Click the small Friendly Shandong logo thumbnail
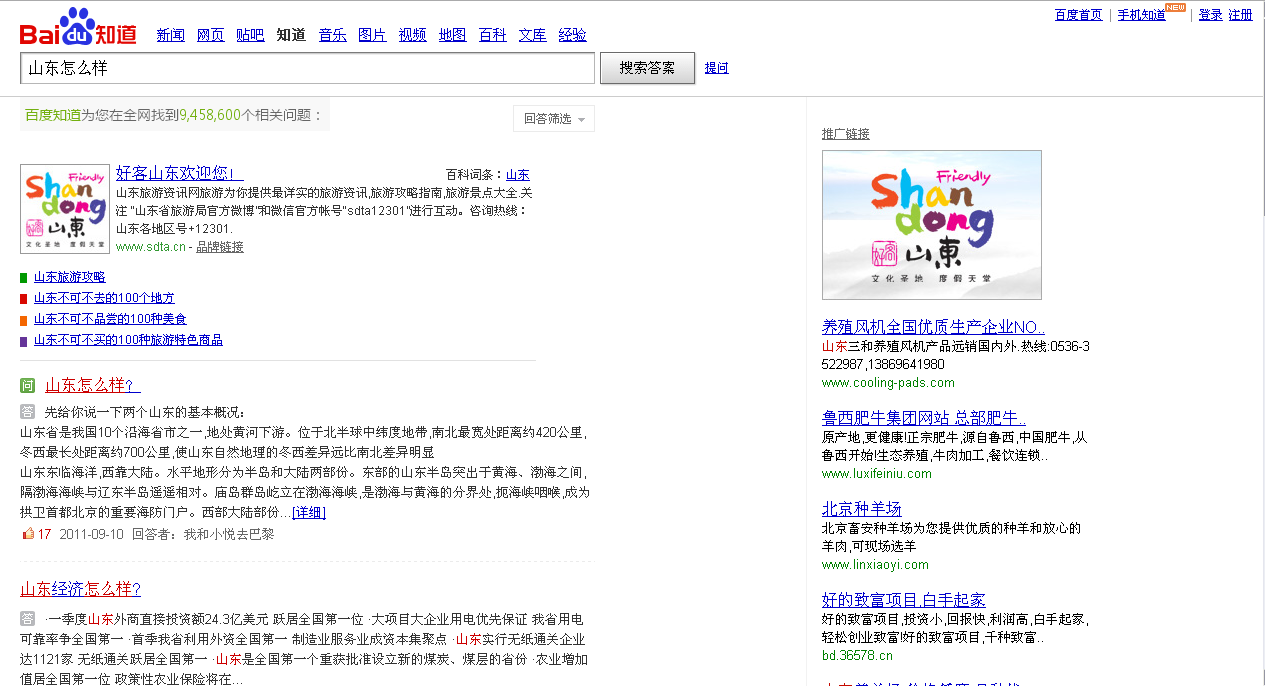This screenshot has height=686, width=1265. click(x=65, y=209)
